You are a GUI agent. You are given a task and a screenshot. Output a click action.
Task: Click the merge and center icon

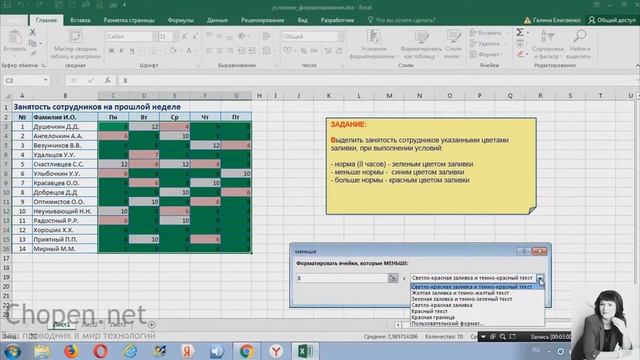[267, 51]
